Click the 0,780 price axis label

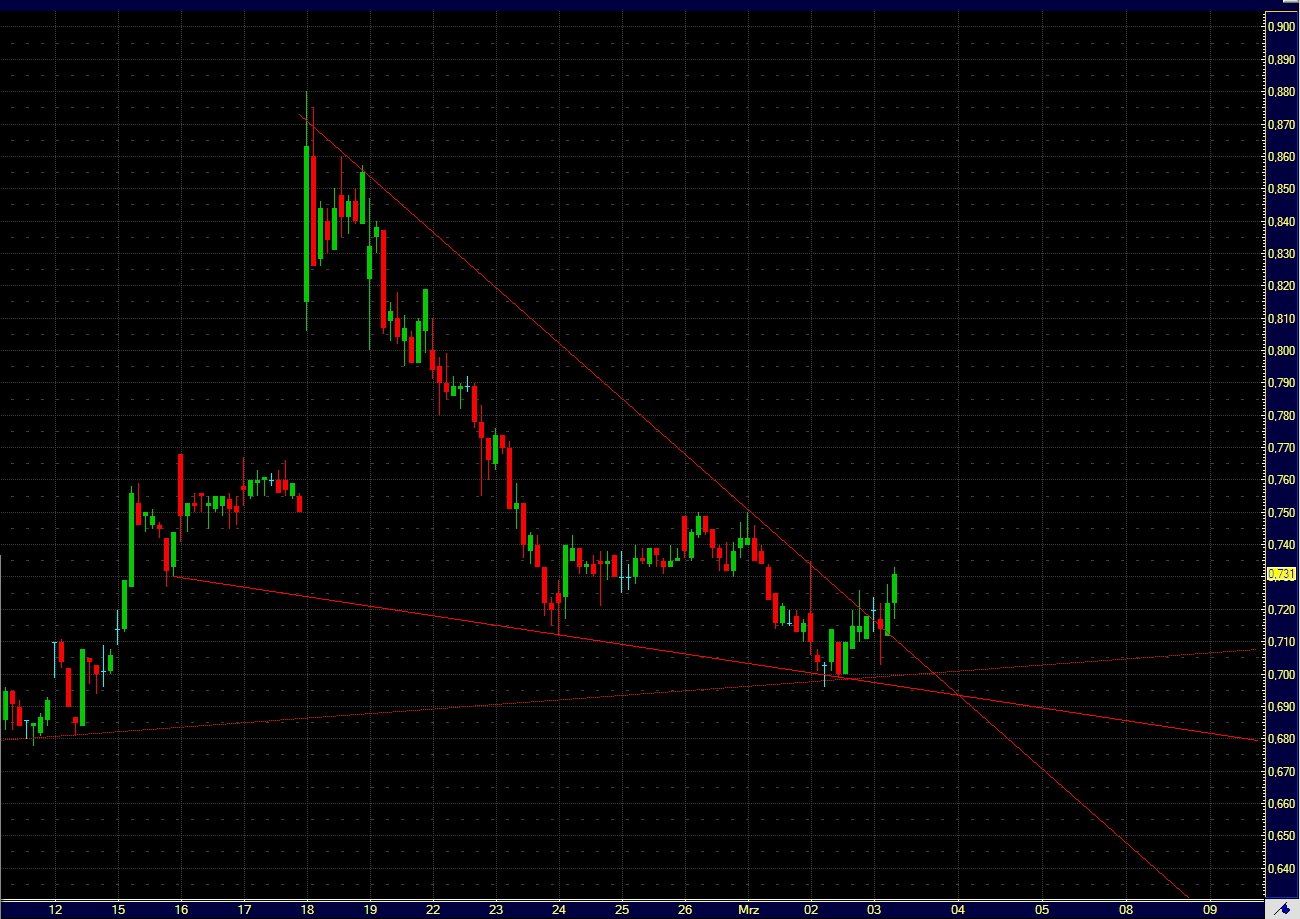(x=1281, y=415)
